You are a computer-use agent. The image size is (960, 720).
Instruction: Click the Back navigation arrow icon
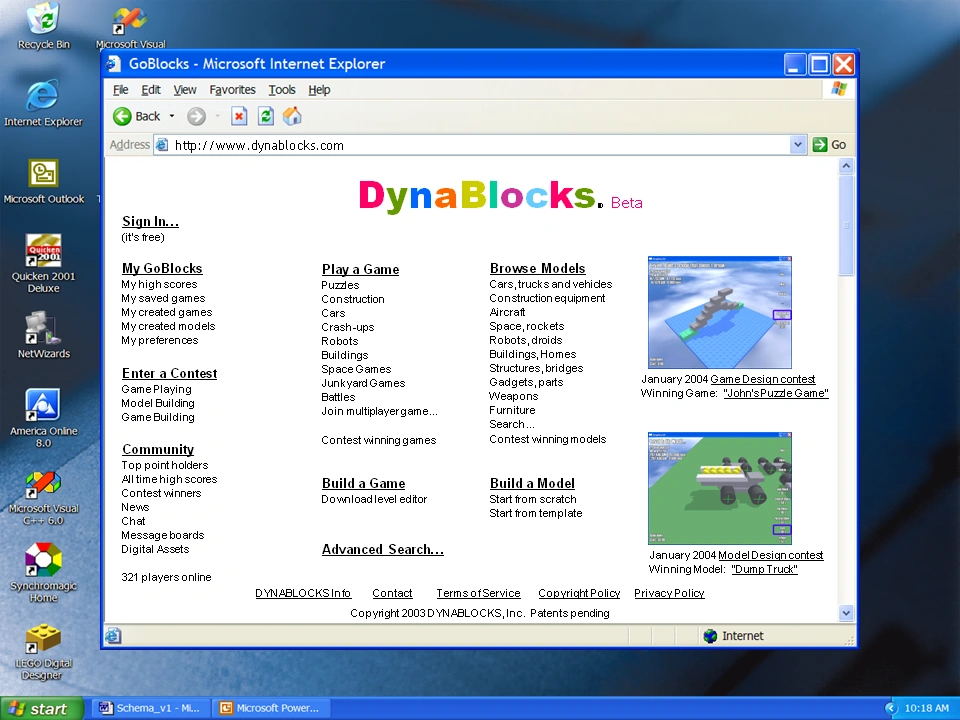(122, 116)
